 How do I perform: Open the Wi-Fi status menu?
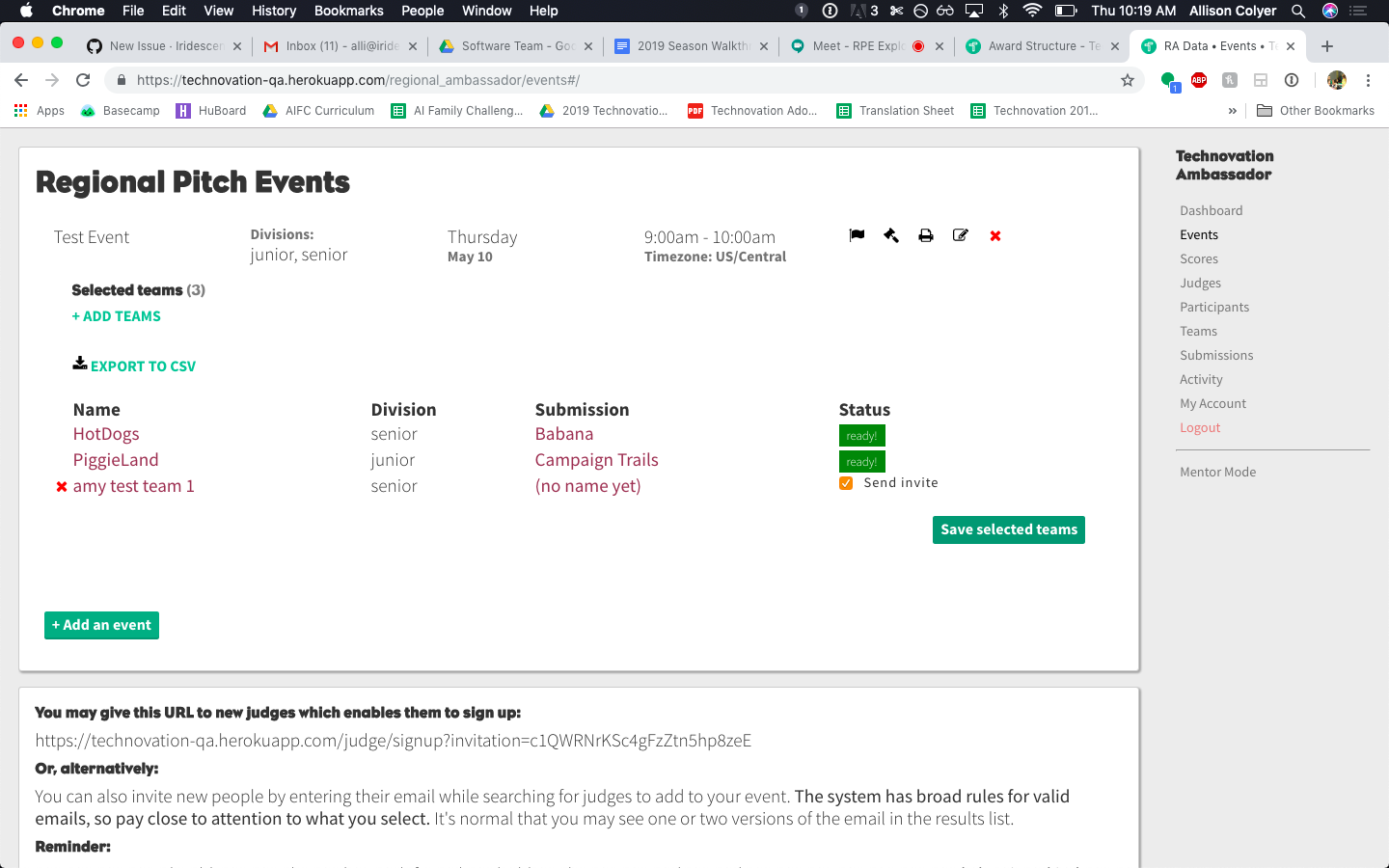click(1031, 11)
